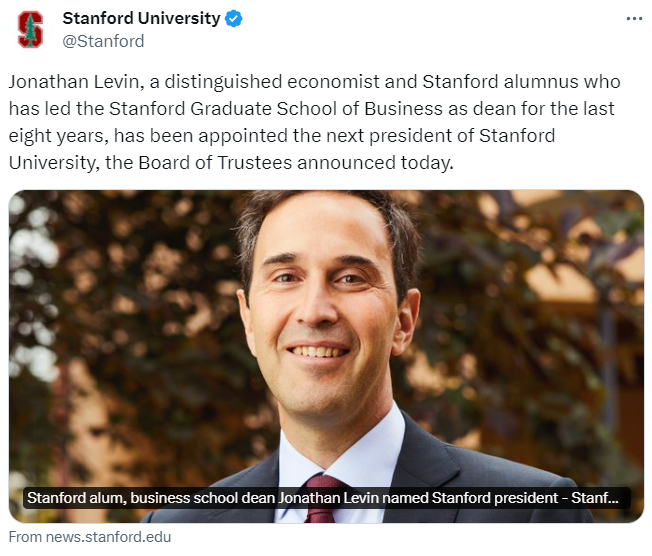Click the Stanford tree logo avatar
This screenshot has width=652, height=556.
[31, 29]
